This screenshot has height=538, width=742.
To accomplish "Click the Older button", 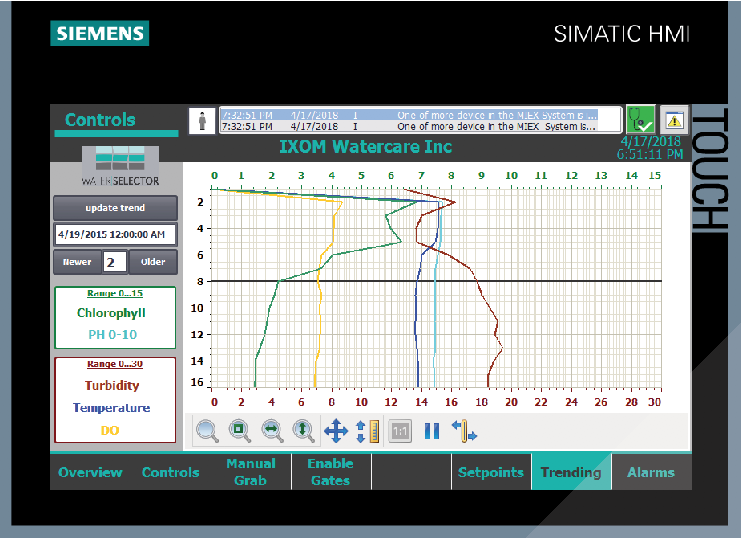I will coord(153,262).
